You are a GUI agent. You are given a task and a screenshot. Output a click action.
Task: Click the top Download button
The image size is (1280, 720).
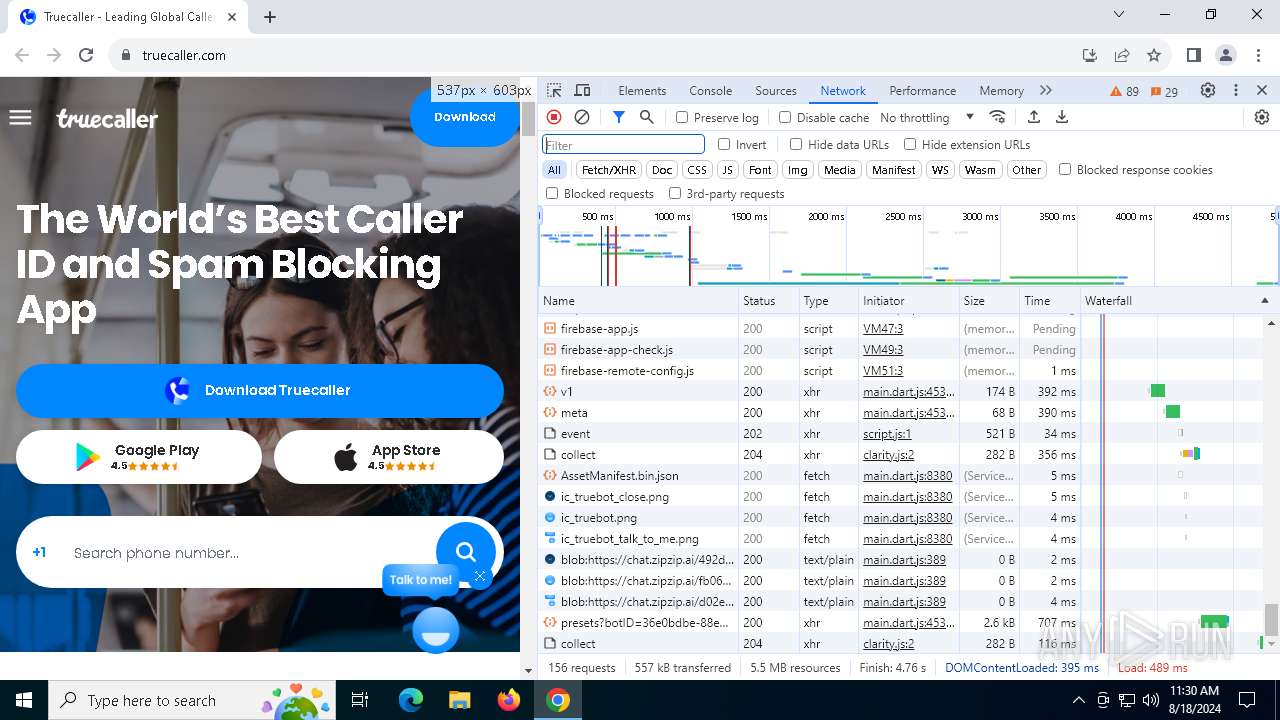(x=465, y=116)
